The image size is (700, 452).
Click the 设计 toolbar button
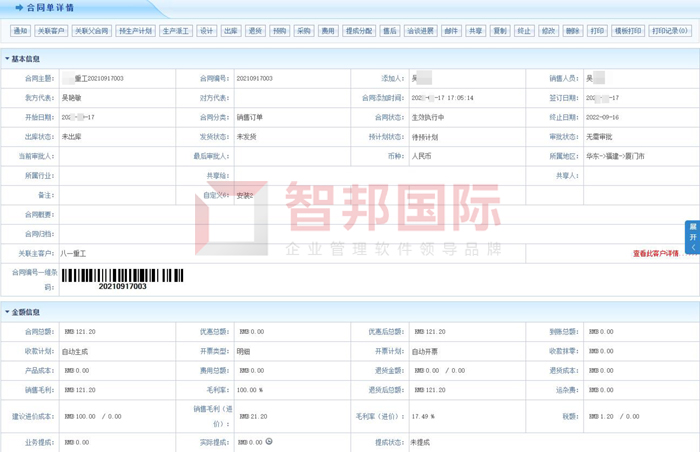[207, 31]
